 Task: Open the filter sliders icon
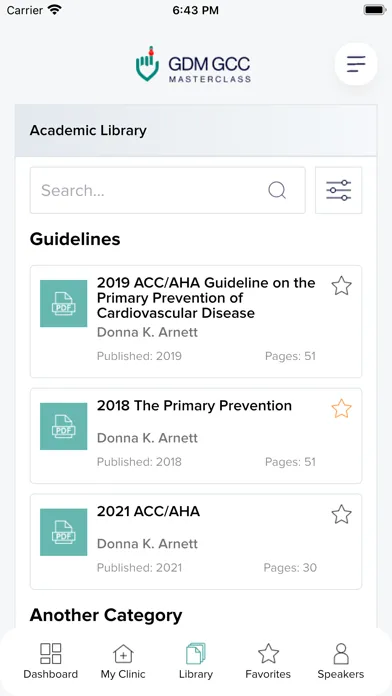click(339, 190)
